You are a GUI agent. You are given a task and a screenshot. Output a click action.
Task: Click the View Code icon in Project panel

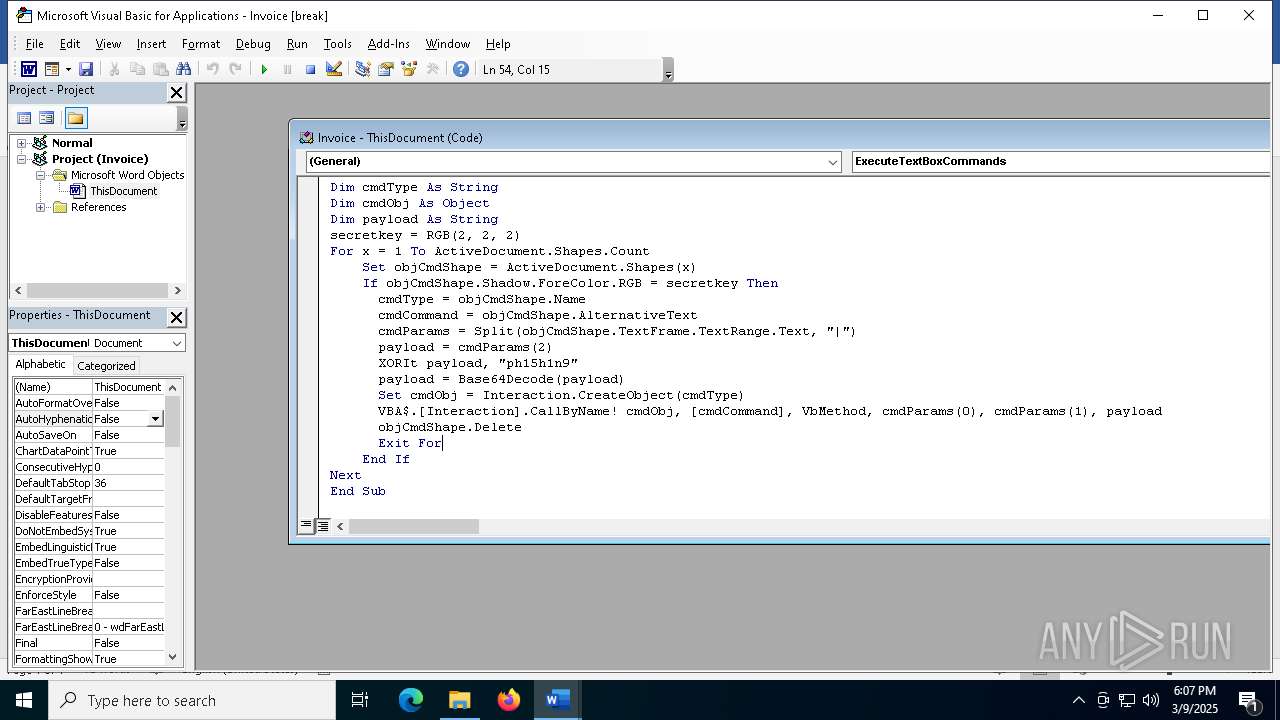[25, 118]
